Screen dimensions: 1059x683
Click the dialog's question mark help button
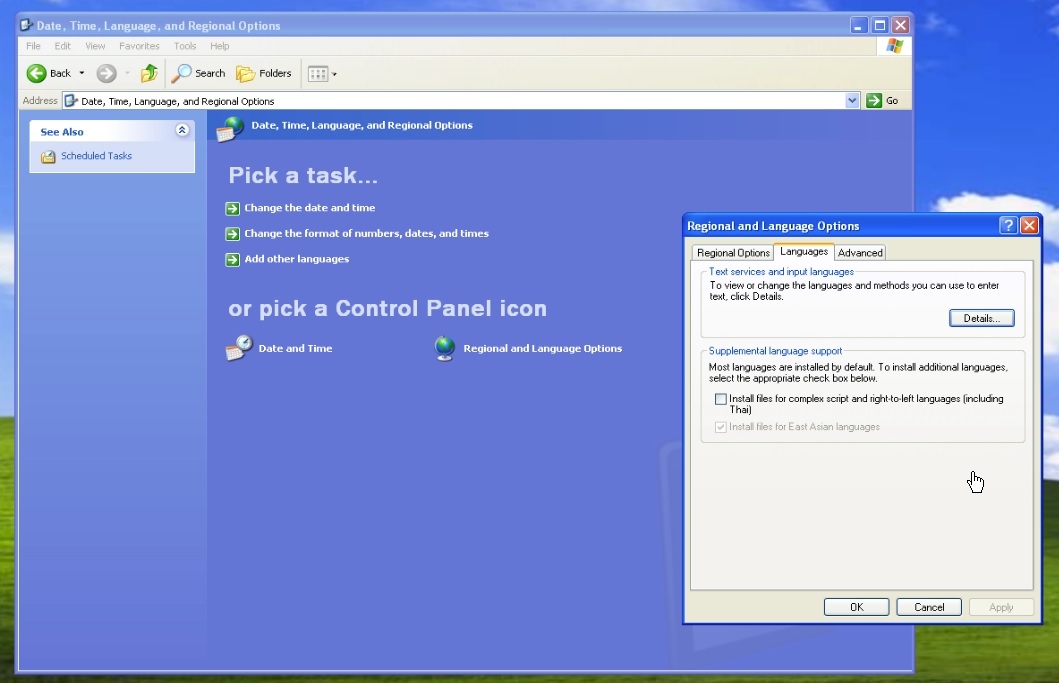[1008, 225]
